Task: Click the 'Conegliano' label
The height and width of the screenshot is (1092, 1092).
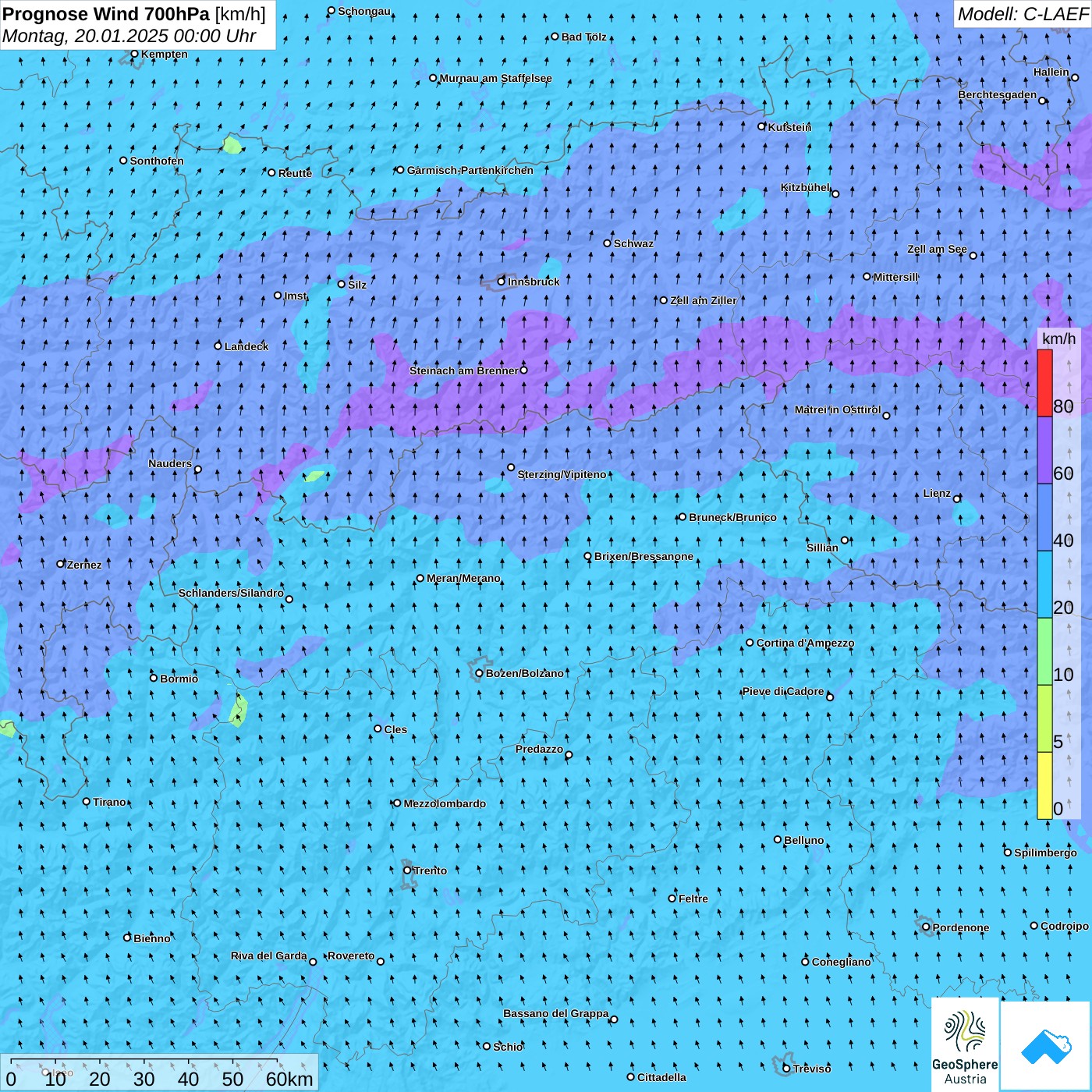Action: point(841,962)
